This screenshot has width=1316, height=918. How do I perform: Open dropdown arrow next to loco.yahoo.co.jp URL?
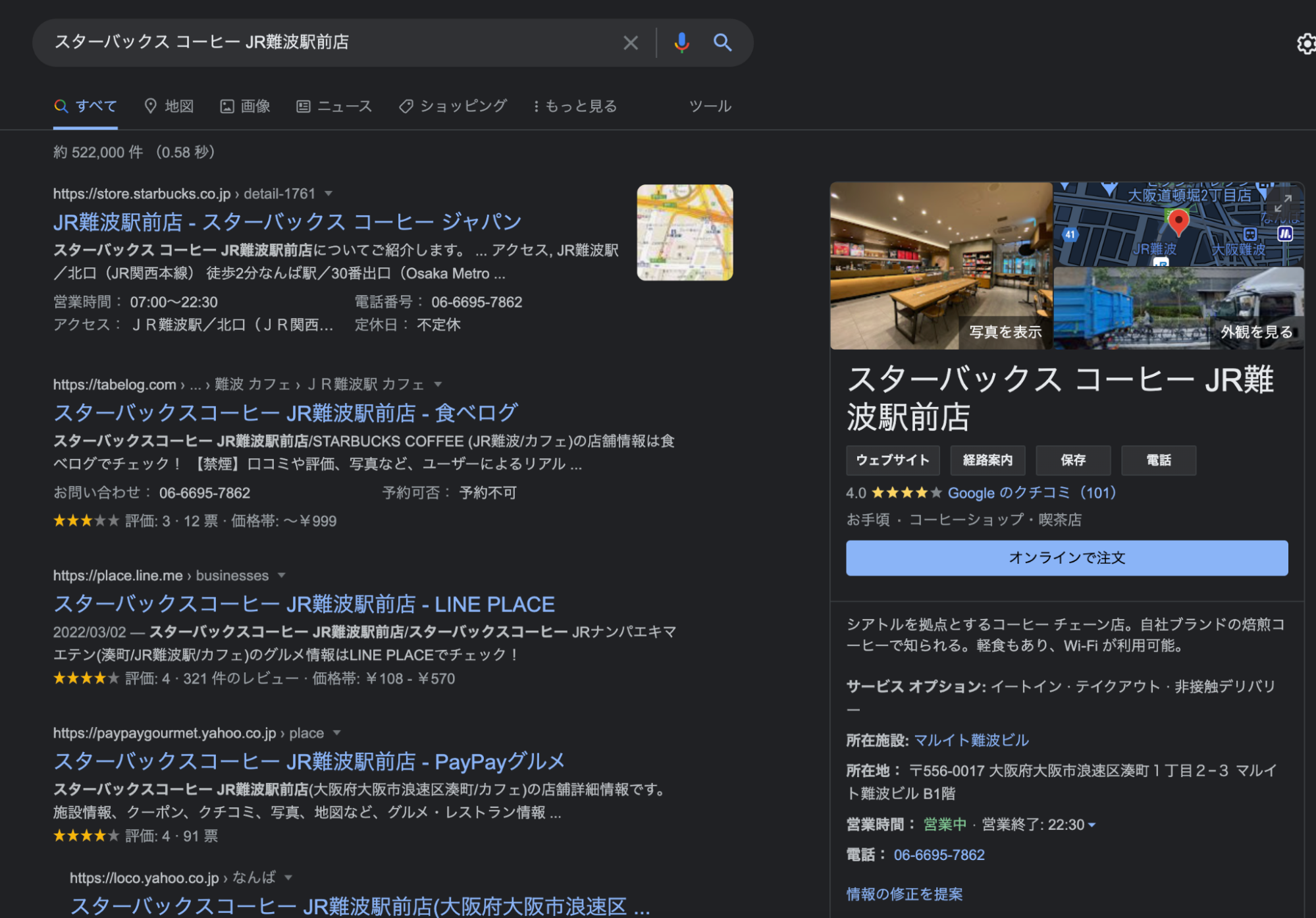point(288,878)
